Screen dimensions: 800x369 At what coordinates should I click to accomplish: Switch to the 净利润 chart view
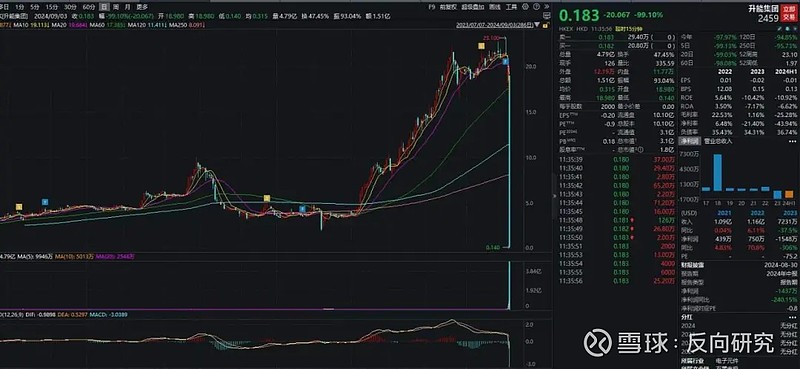point(689,141)
